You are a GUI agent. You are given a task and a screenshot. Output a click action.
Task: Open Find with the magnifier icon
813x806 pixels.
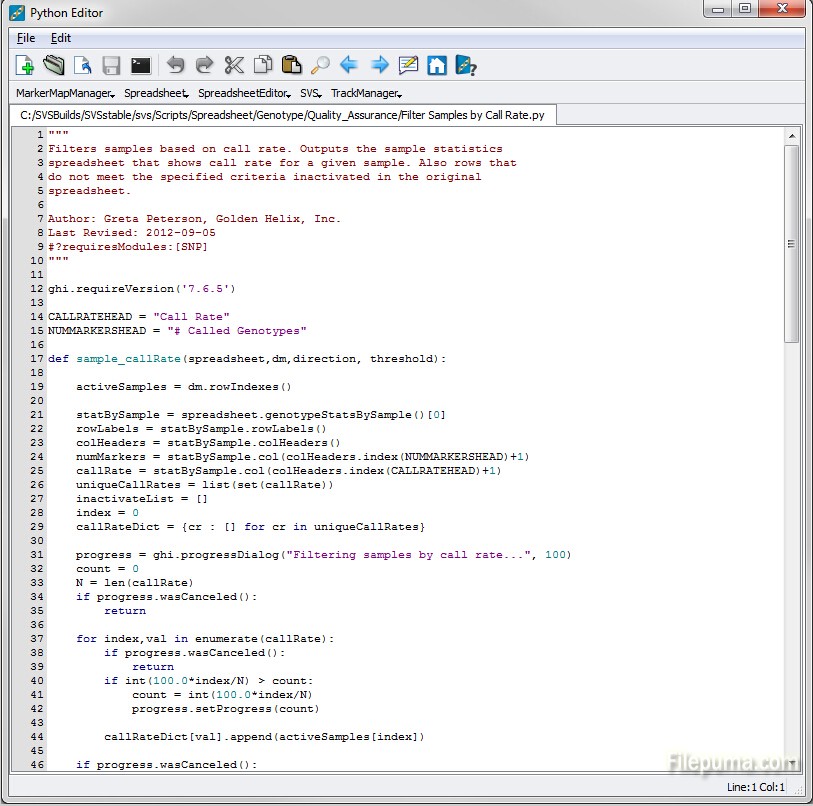click(x=320, y=66)
